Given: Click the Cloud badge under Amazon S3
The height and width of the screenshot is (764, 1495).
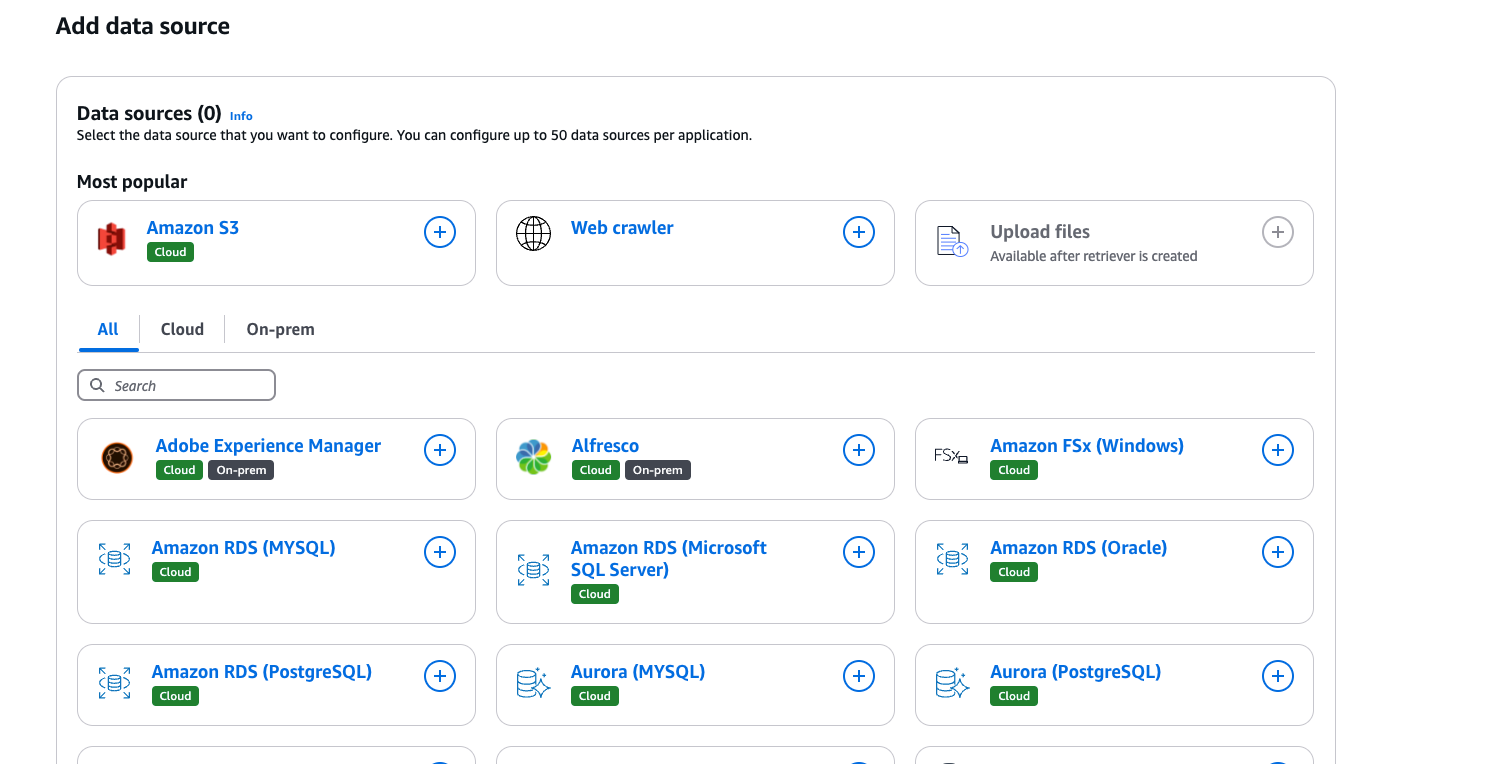Looking at the screenshot, I should (x=170, y=252).
